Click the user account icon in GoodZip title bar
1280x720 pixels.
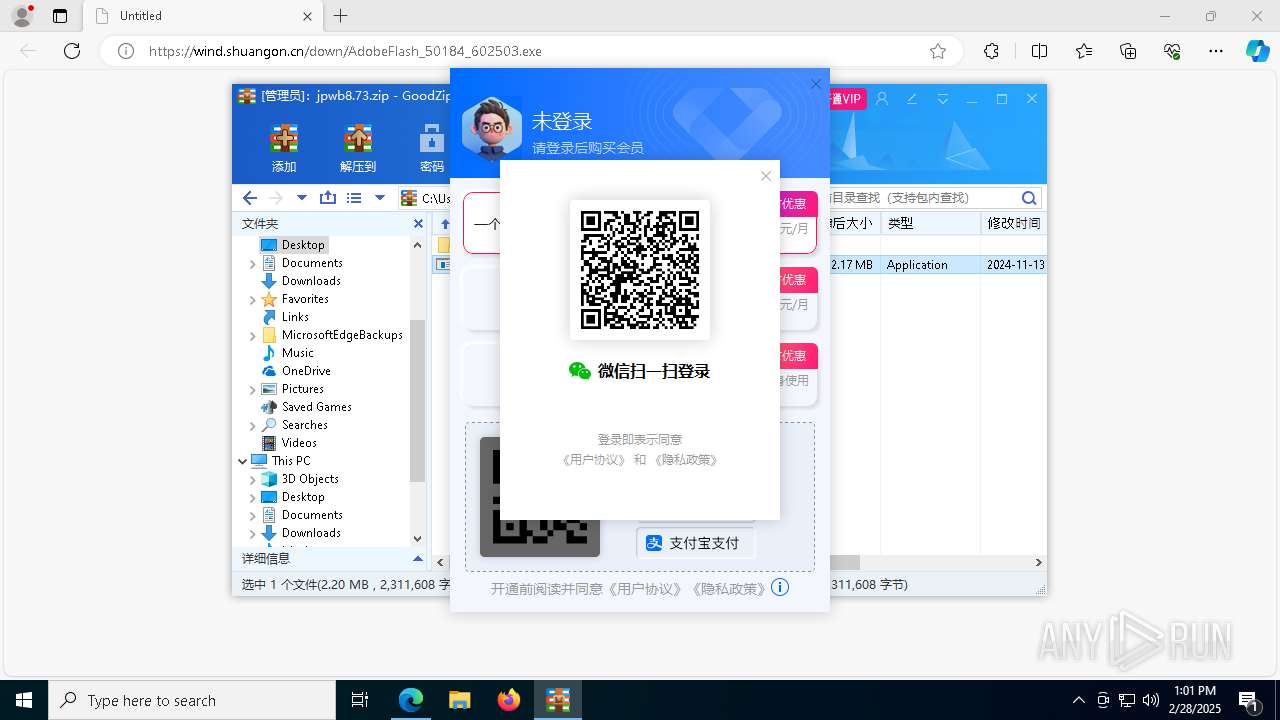[882, 99]
